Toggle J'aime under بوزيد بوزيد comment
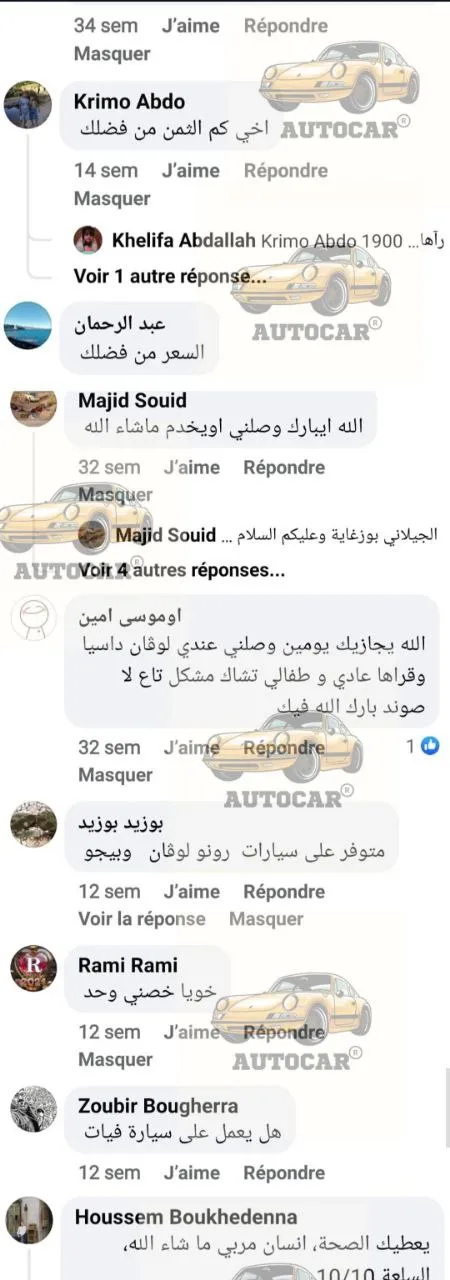 point(193,892)
